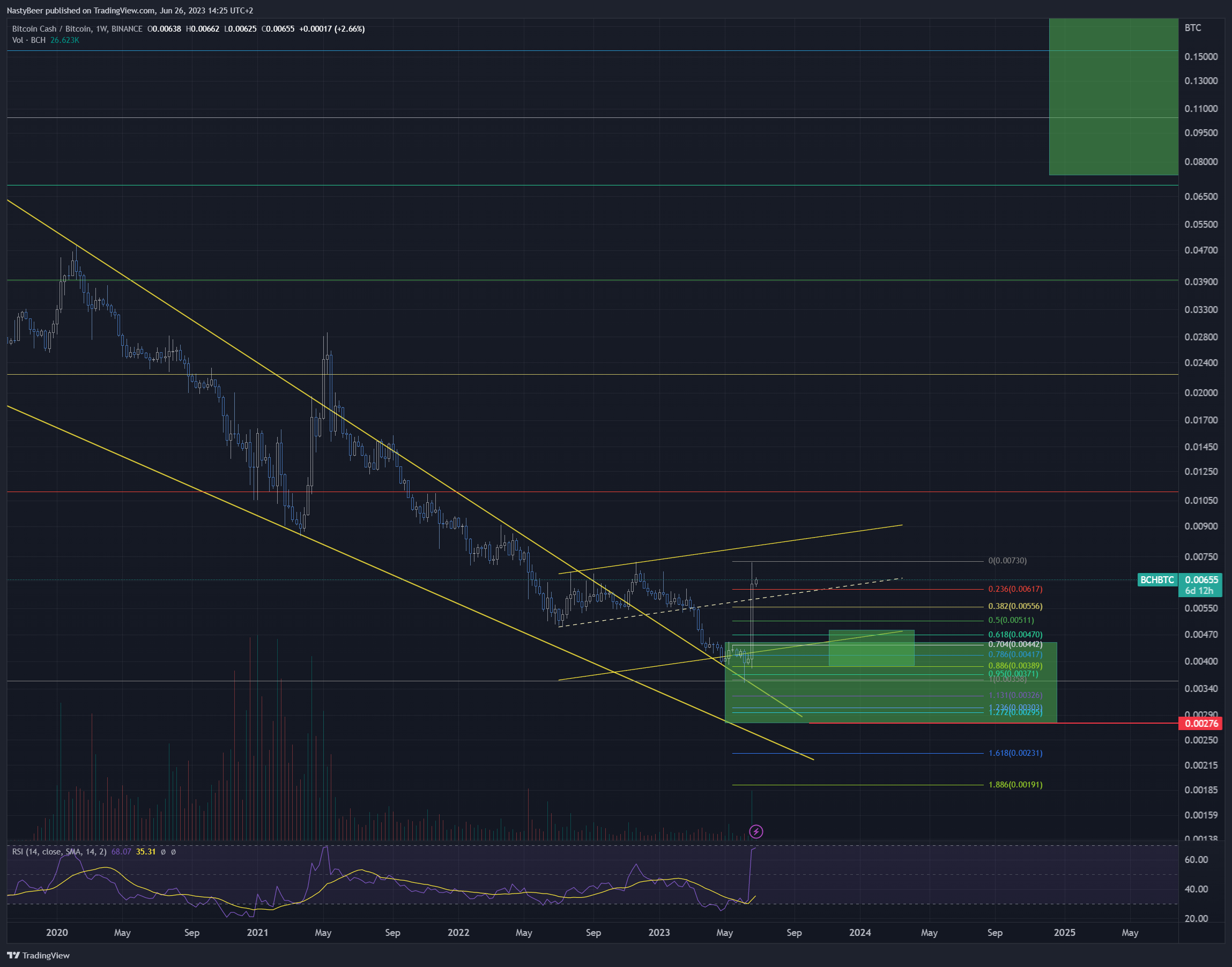Click the 2021 label on time axis
The image size is (1232, 967).
click(258, 933)
